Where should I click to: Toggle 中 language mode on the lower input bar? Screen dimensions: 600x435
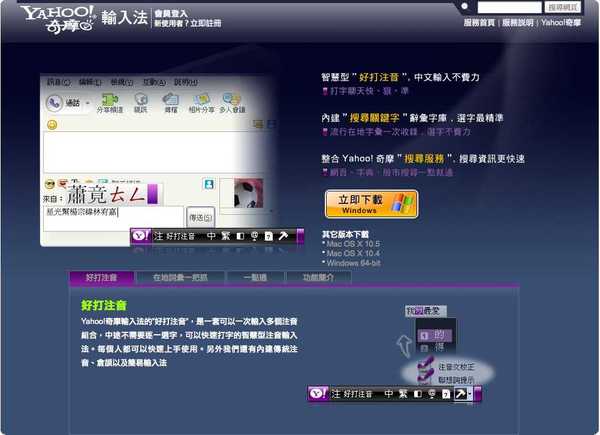pyautogui.click(x=388, y=394)
